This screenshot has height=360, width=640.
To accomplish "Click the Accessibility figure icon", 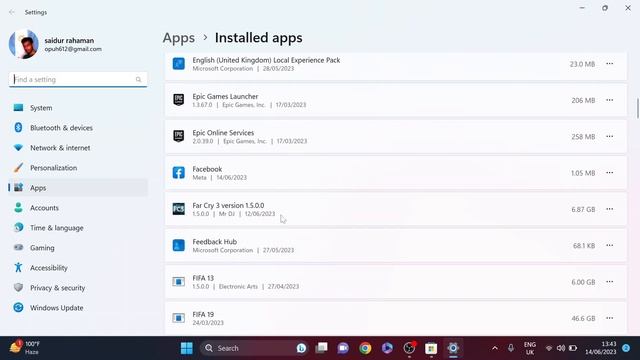I will (x=18, y=267).
